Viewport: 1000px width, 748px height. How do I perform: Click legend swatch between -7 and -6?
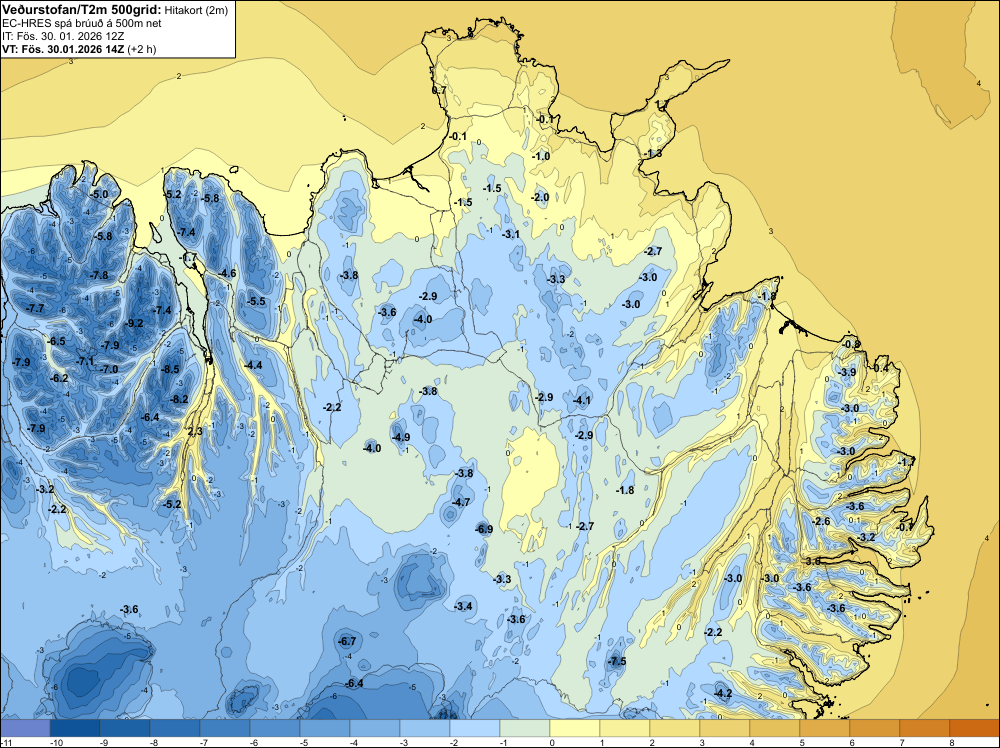click(224, 727)
